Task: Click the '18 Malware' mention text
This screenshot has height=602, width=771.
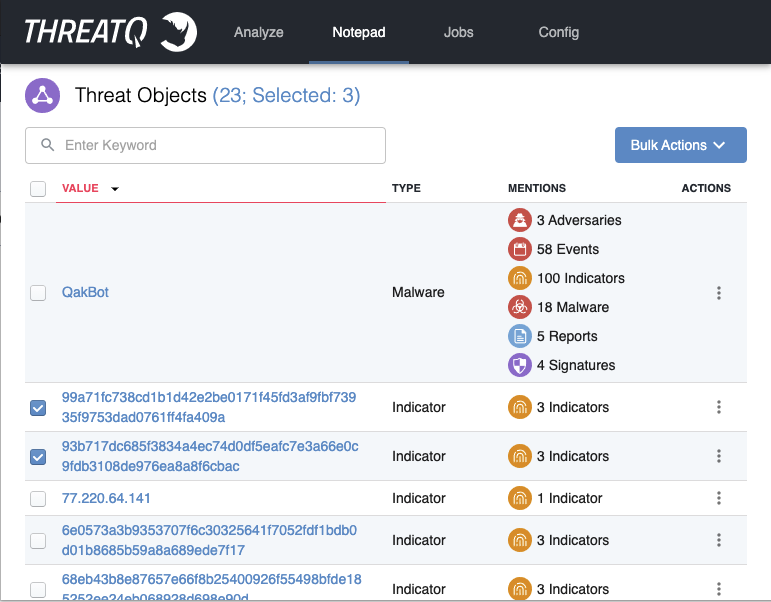Action: [x=573, y=307]
